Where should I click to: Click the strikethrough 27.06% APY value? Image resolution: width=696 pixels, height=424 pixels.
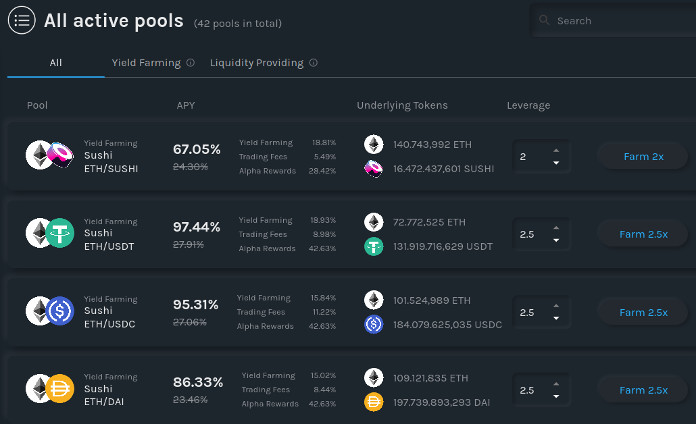(190, 322)
